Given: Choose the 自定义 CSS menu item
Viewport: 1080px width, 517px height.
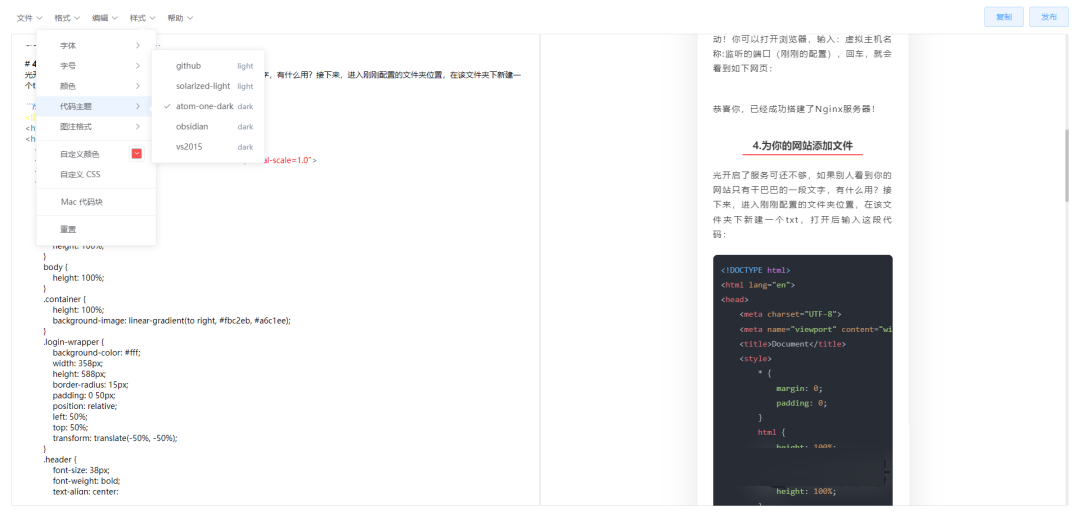Looking at the screenshot, I should (x=96, y=174).
